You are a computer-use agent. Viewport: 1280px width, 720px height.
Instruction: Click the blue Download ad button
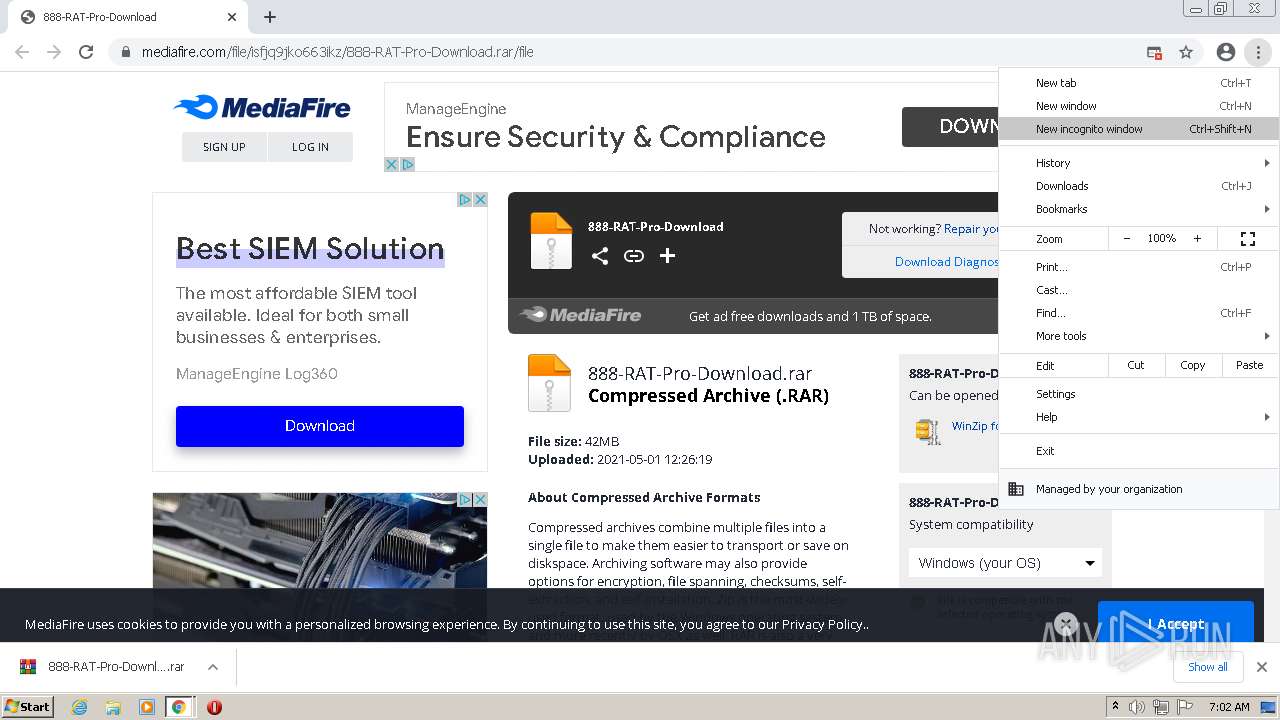click(320, 426)
